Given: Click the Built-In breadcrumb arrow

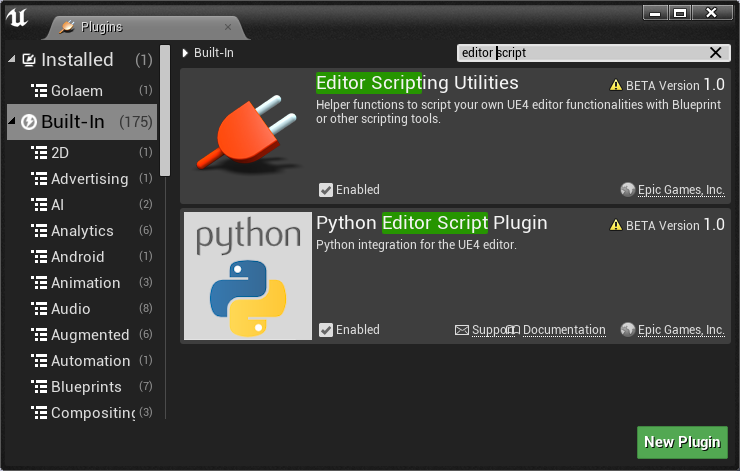Looking at the screenshot, I should (185, 53).
